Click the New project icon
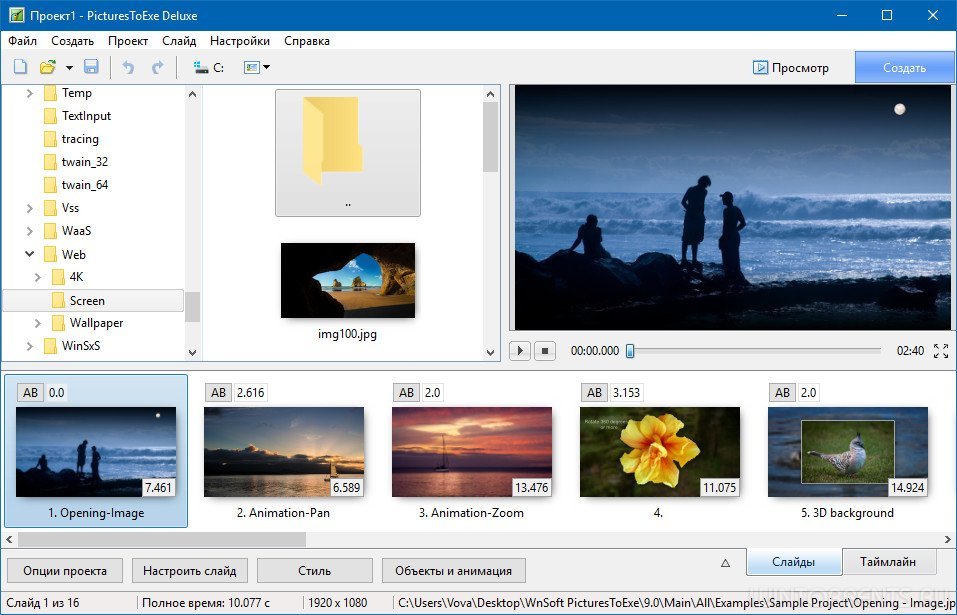 tap(20, 67)
